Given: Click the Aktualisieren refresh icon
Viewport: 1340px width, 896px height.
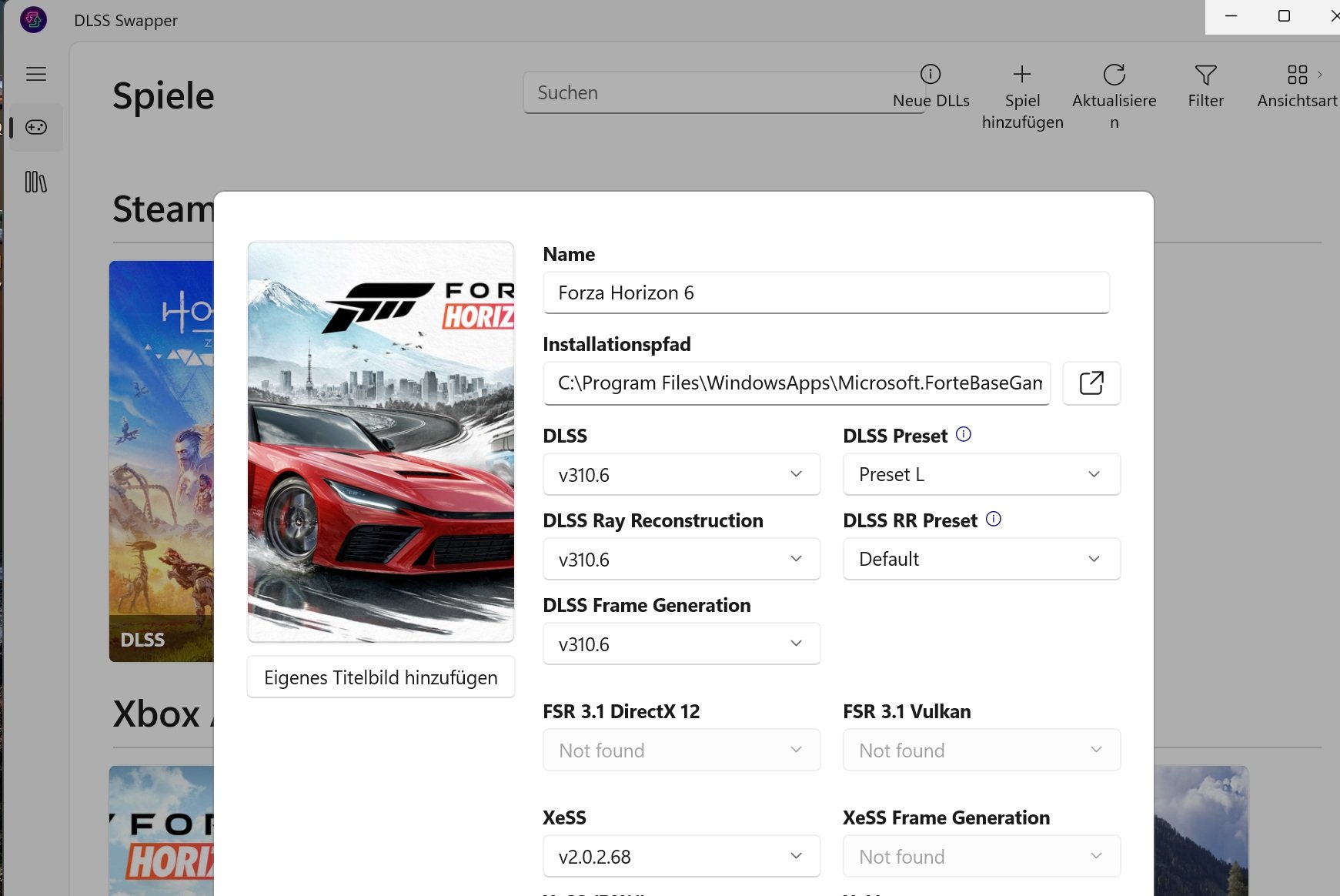Looking at the screenshot, I should click(1114, 74).
